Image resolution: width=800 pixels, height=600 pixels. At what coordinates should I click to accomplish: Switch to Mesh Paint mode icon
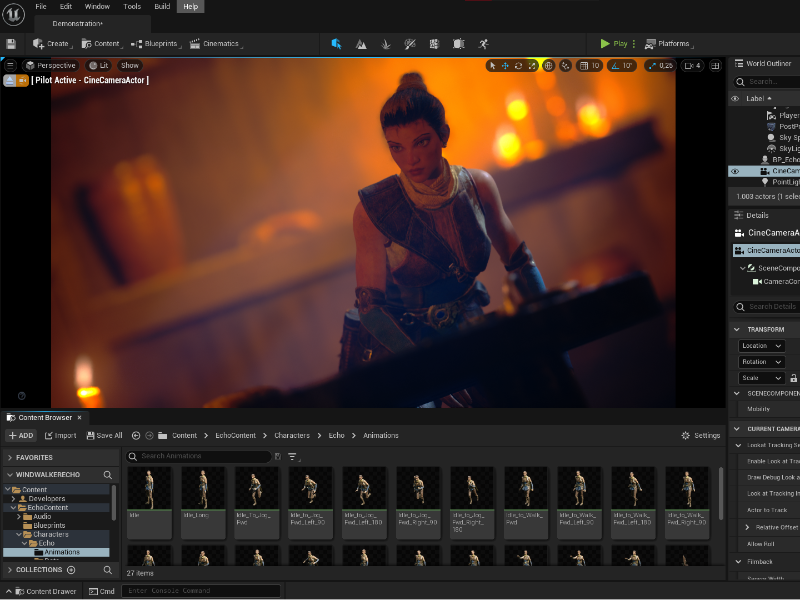(x=410, y=44)
